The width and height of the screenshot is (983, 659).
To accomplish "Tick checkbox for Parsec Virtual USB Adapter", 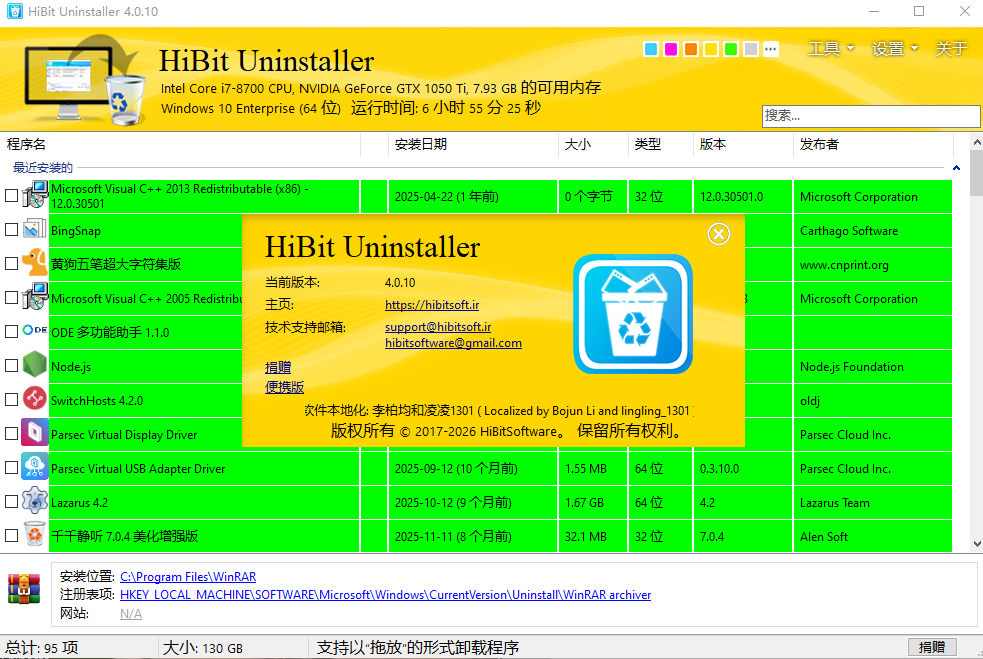I will pos(11,468).
